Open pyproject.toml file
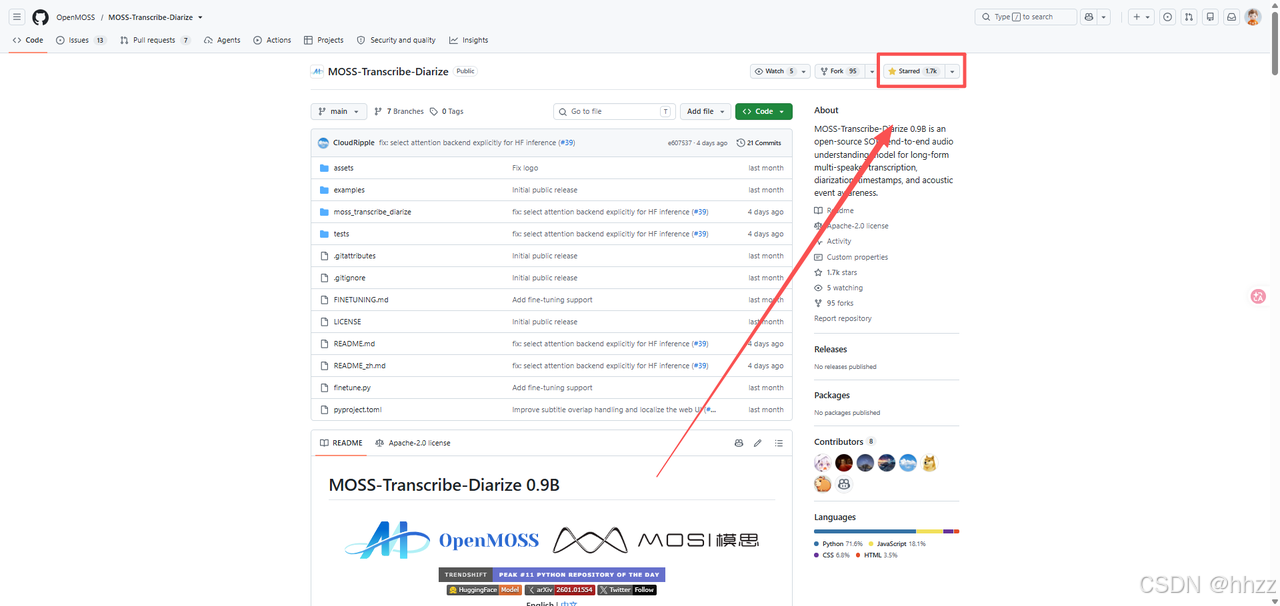 (x=357, y=410)
